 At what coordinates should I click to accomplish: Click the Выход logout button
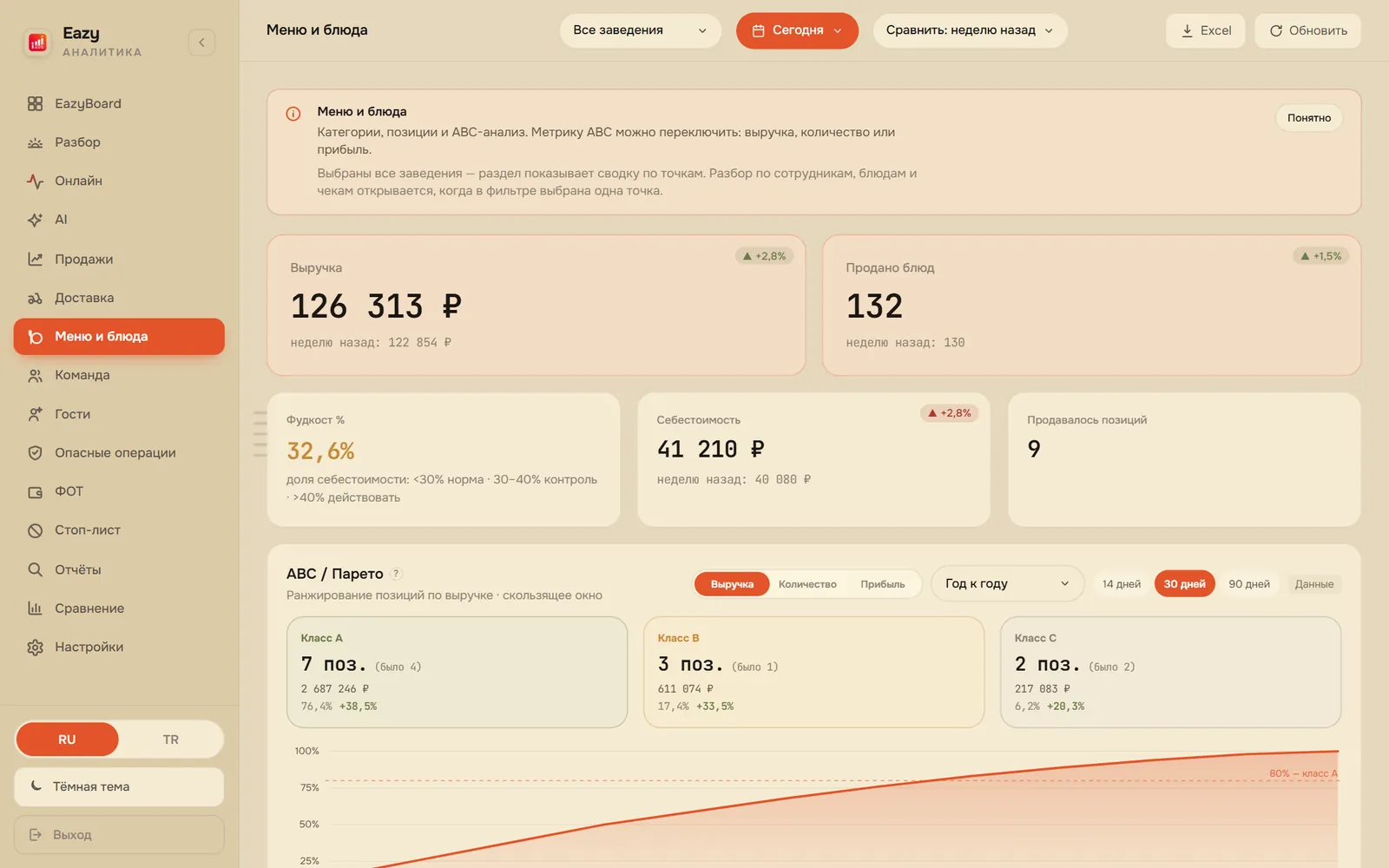click(x=119, y=835)
